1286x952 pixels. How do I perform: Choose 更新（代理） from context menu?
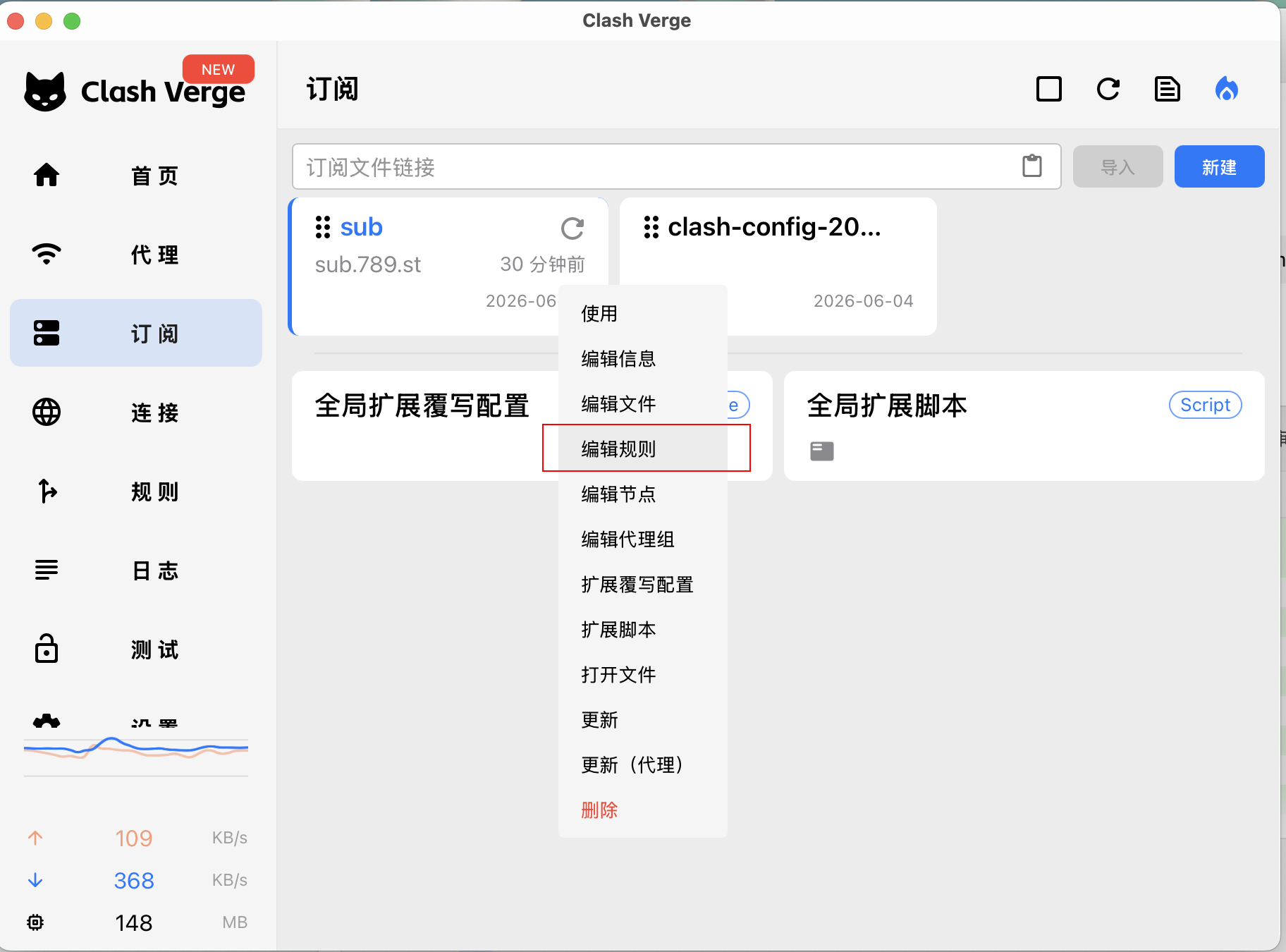click(643, 764)
